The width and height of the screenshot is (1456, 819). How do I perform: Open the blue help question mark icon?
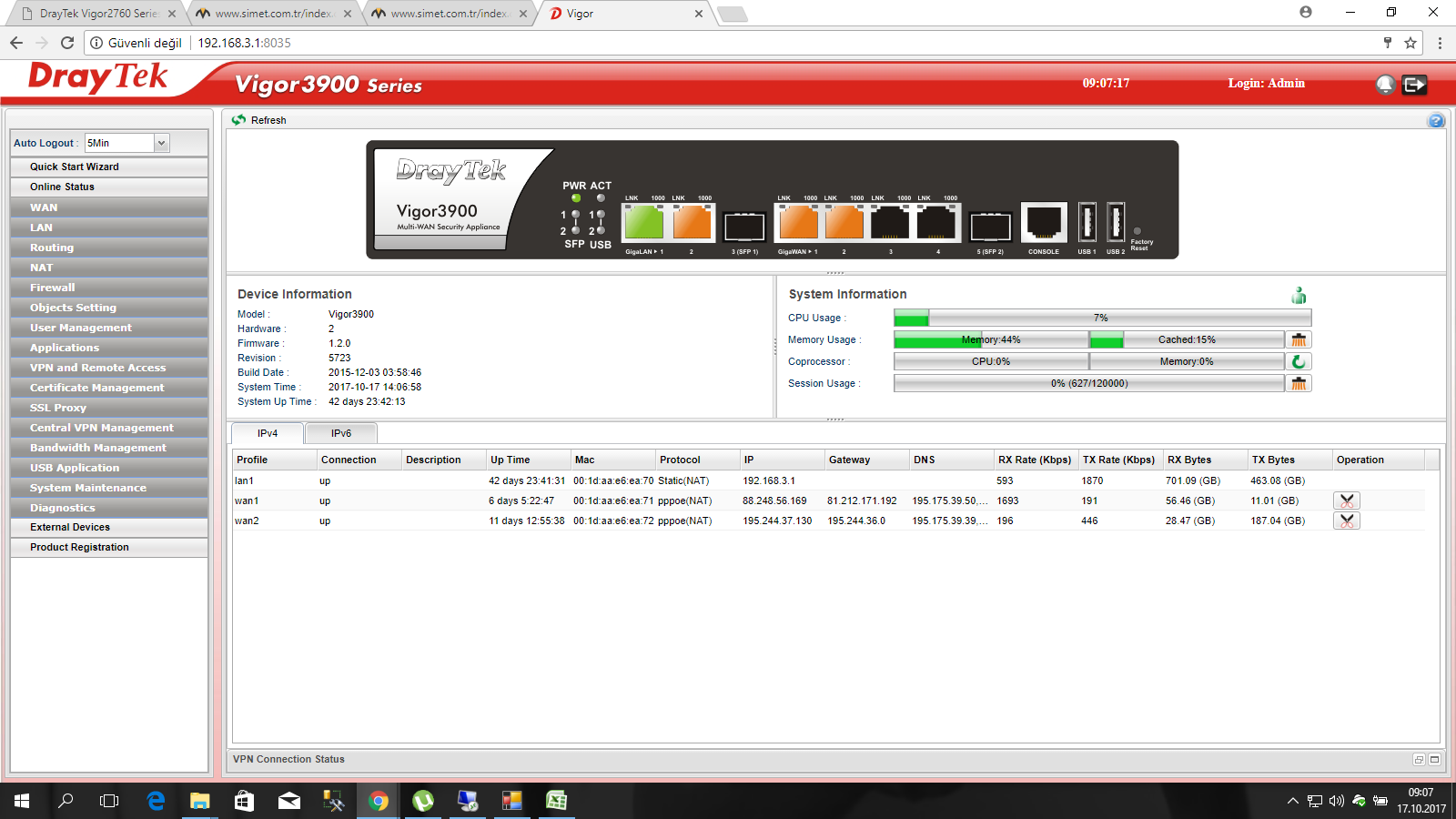point(1436,121)
